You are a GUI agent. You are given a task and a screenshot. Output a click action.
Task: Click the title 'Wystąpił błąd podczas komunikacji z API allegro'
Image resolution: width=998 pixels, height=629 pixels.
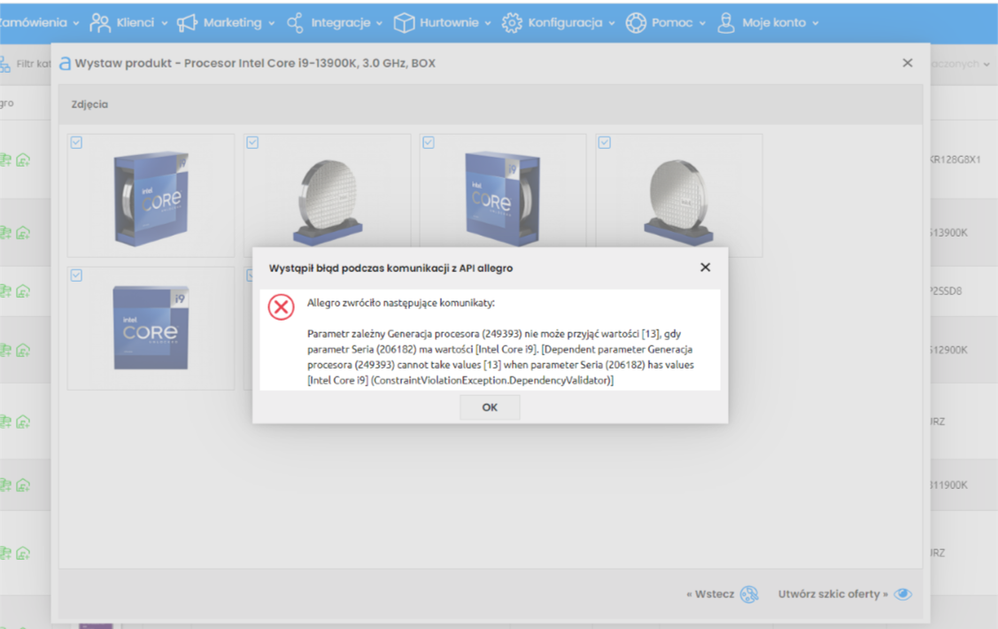click(x=391, y=268)
